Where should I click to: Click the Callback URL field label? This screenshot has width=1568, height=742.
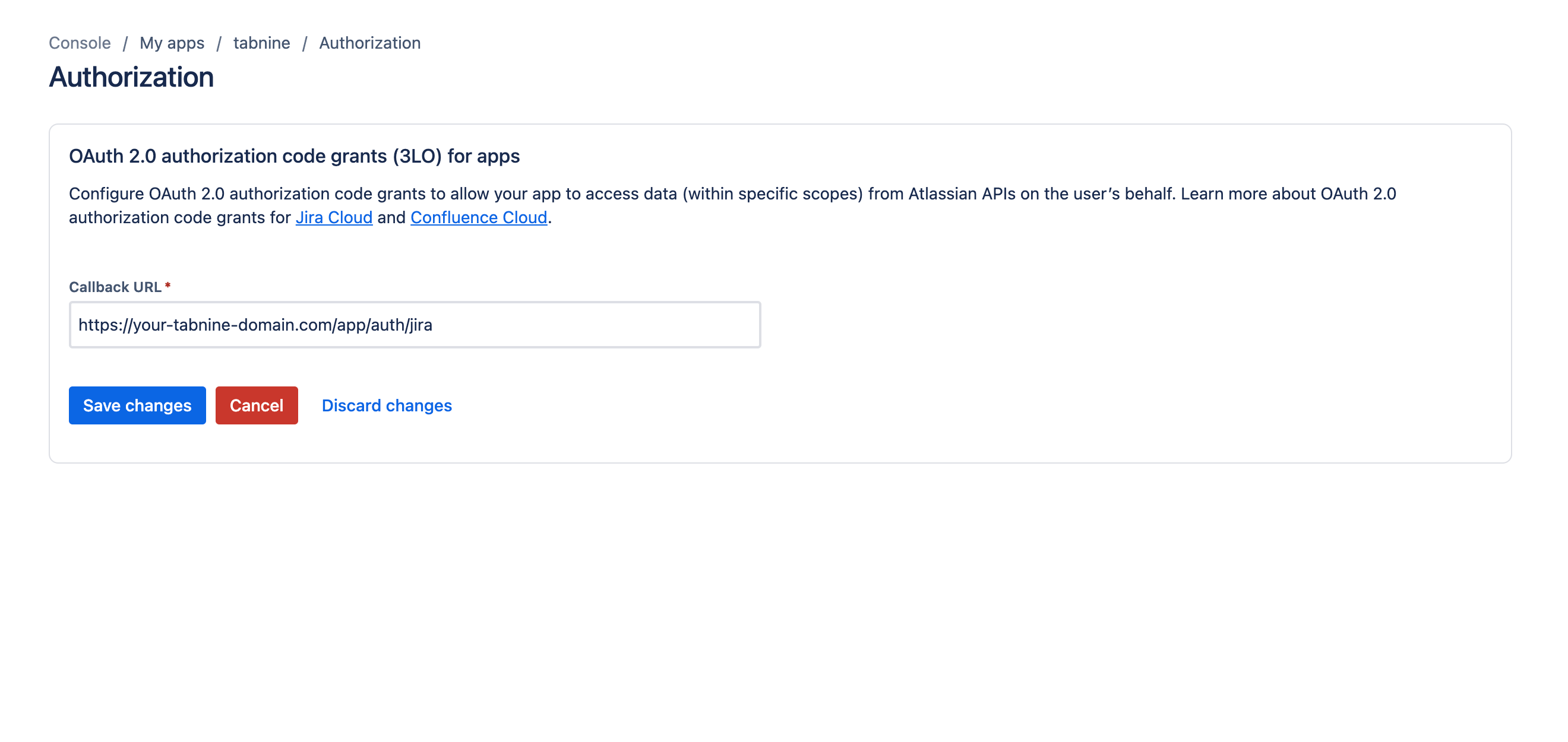coord(115,287)
